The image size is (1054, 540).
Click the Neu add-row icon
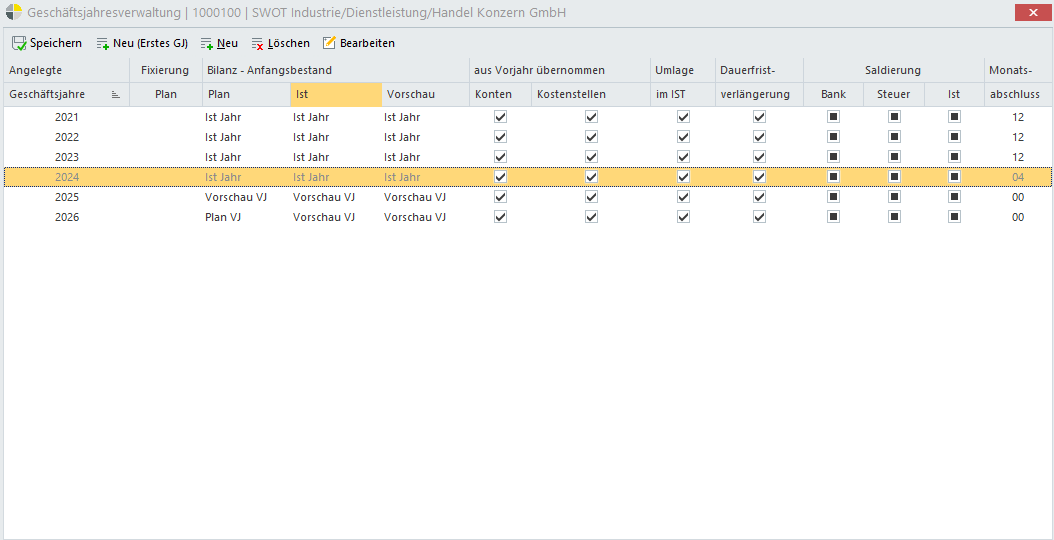207,44
